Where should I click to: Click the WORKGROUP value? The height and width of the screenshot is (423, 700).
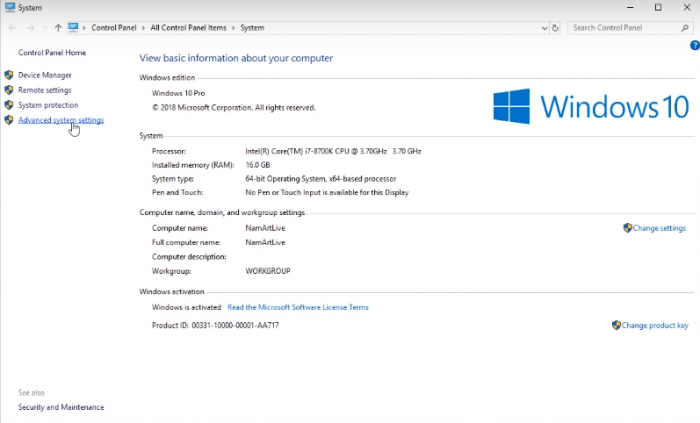[268, 271]
